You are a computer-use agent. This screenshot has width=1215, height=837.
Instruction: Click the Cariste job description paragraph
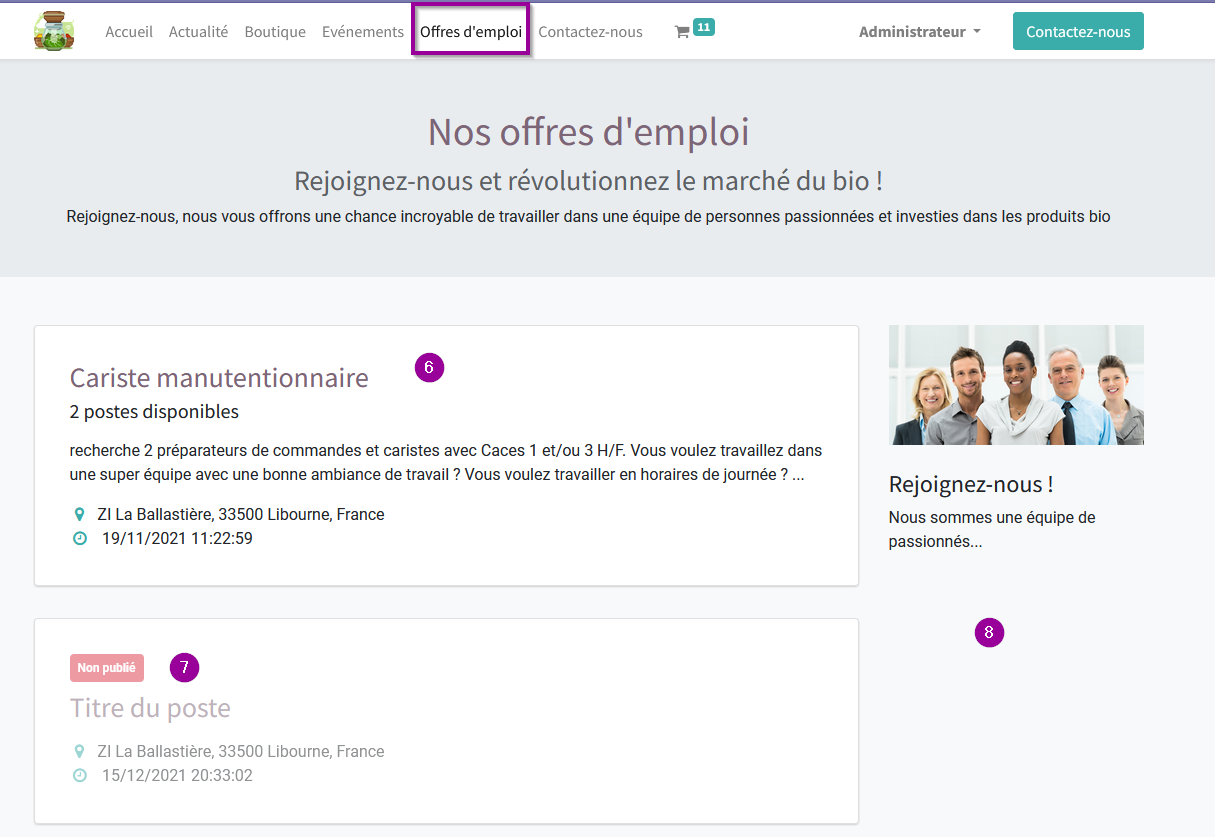[x=446, y=463]
